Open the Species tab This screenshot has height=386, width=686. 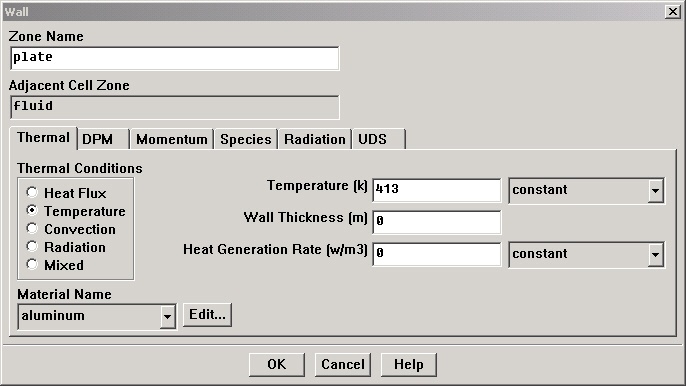click(x=245, y=139)
